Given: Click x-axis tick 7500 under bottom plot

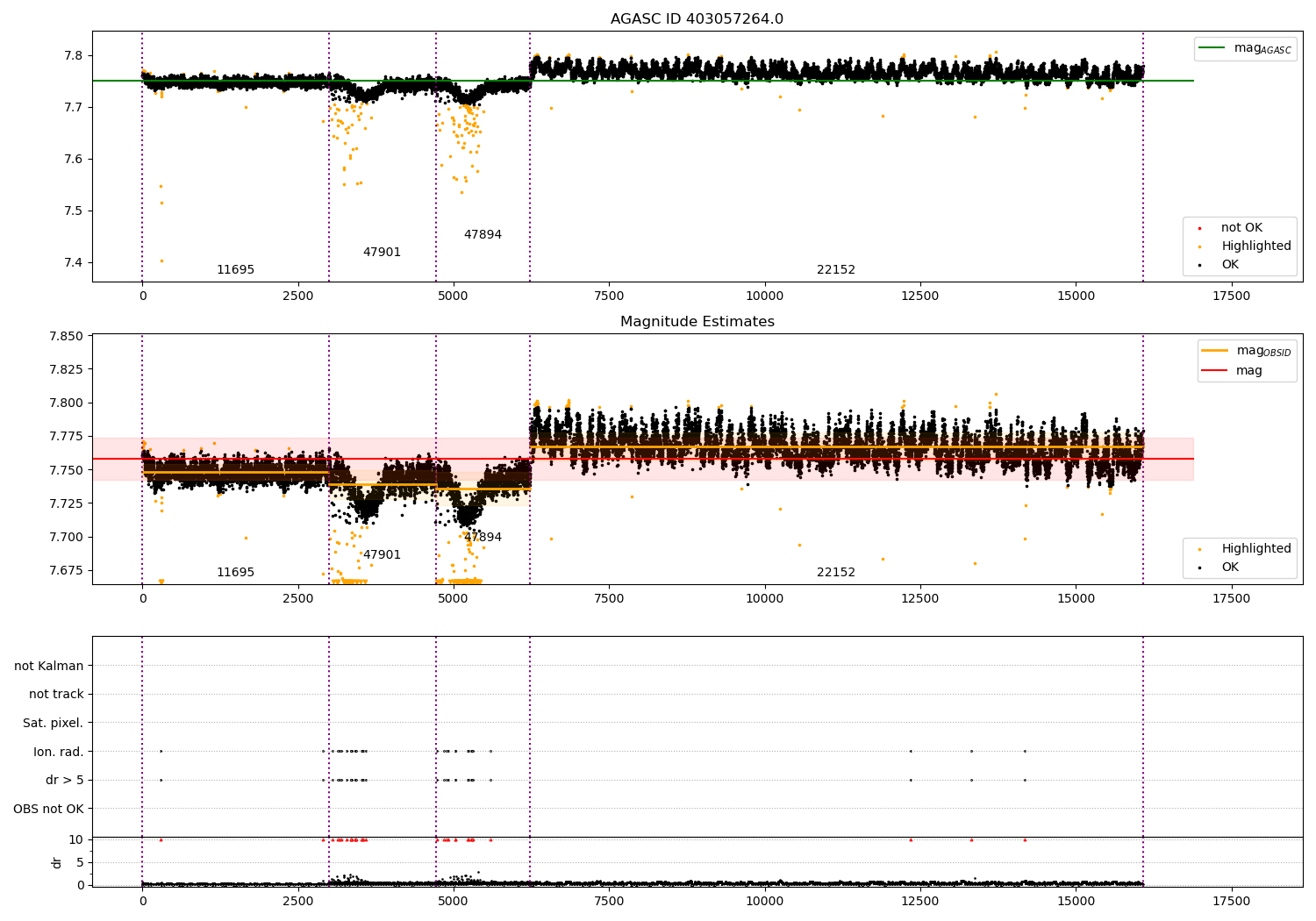Looking at the screenshot, I should (x=609, y=902).
